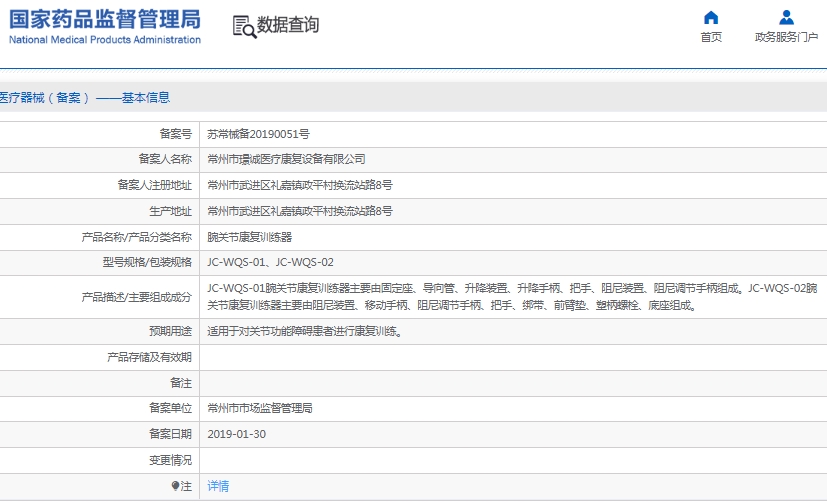The image size is (827, 503).
Task: Click the 数据查询 magnifier document icon
Action: click(x=244, y=26)
